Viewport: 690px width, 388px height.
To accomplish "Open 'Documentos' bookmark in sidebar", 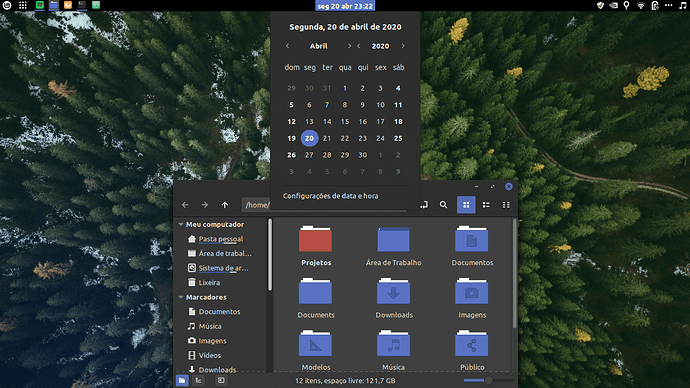I will [x=219, y=311].
